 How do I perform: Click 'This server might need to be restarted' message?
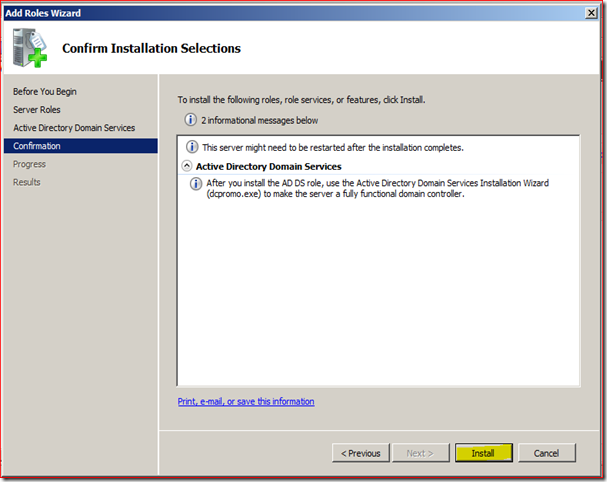[x=333, y=148]
